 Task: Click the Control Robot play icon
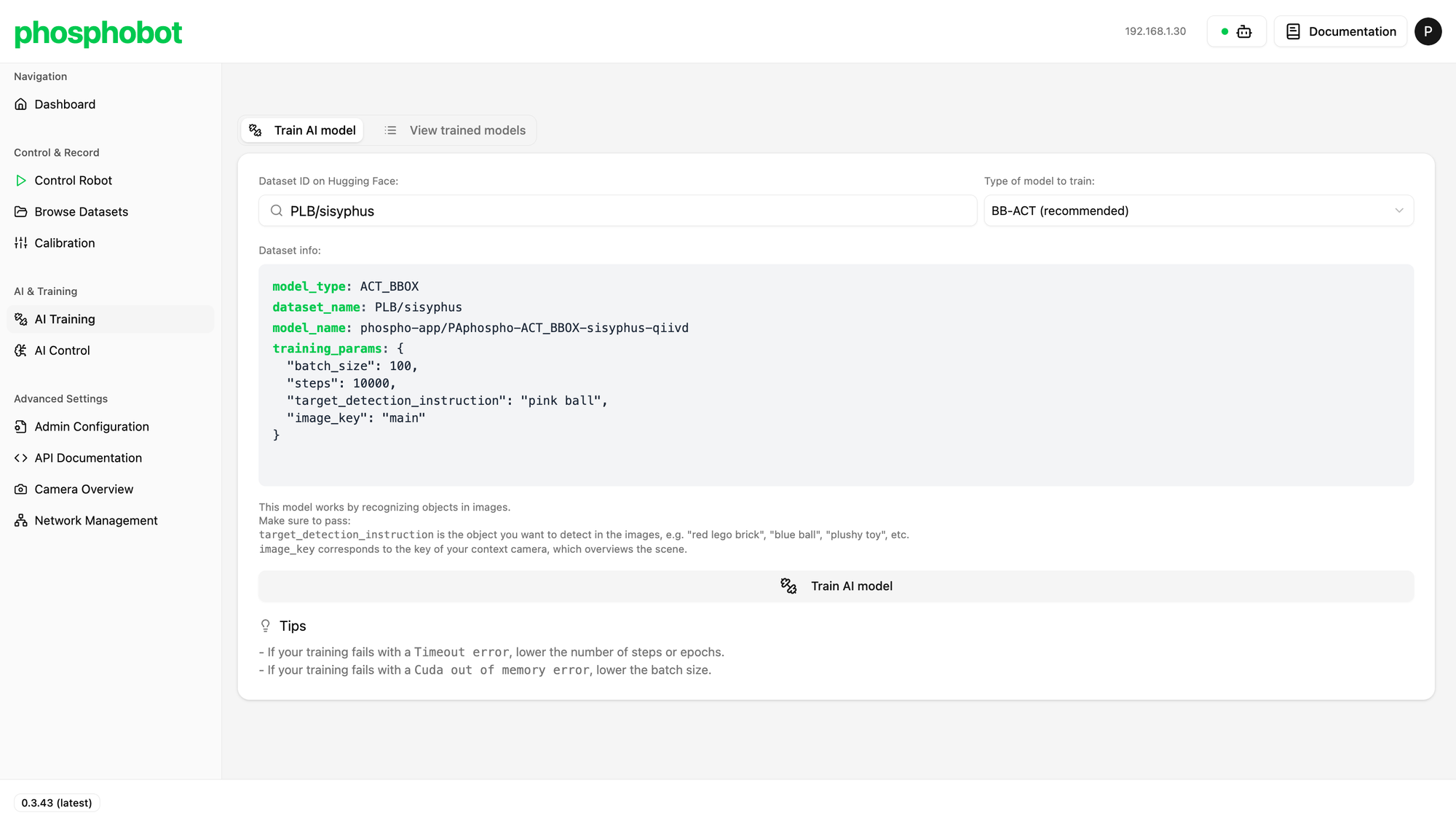point(21,181)
